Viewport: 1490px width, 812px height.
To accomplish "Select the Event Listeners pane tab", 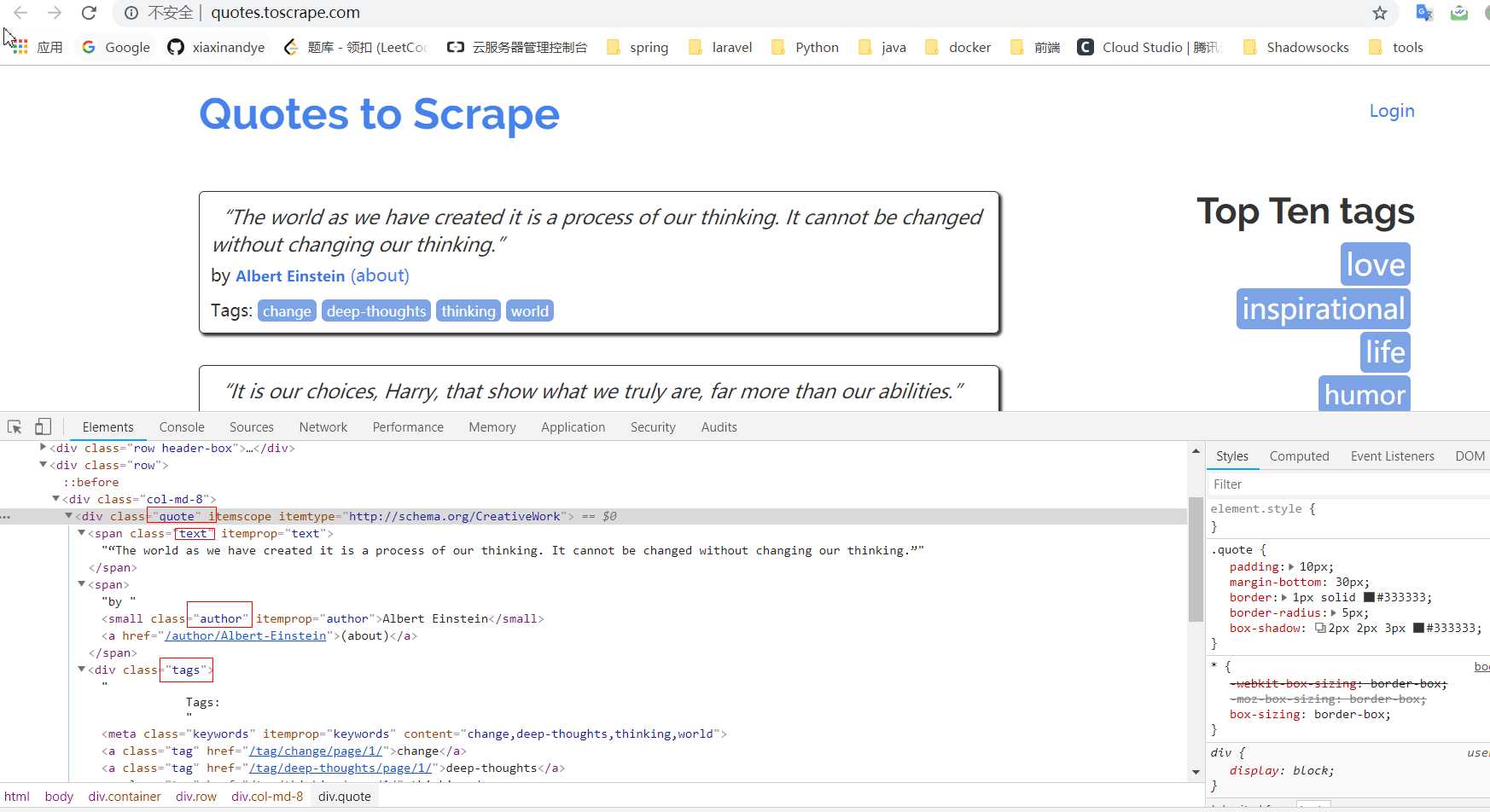I will coord(1393,456).
